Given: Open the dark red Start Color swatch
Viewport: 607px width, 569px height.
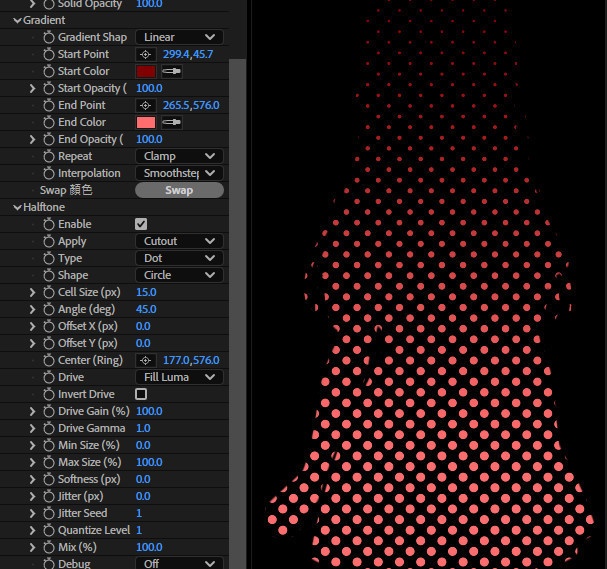Looking at the screenshot, I should pos(146,72).
